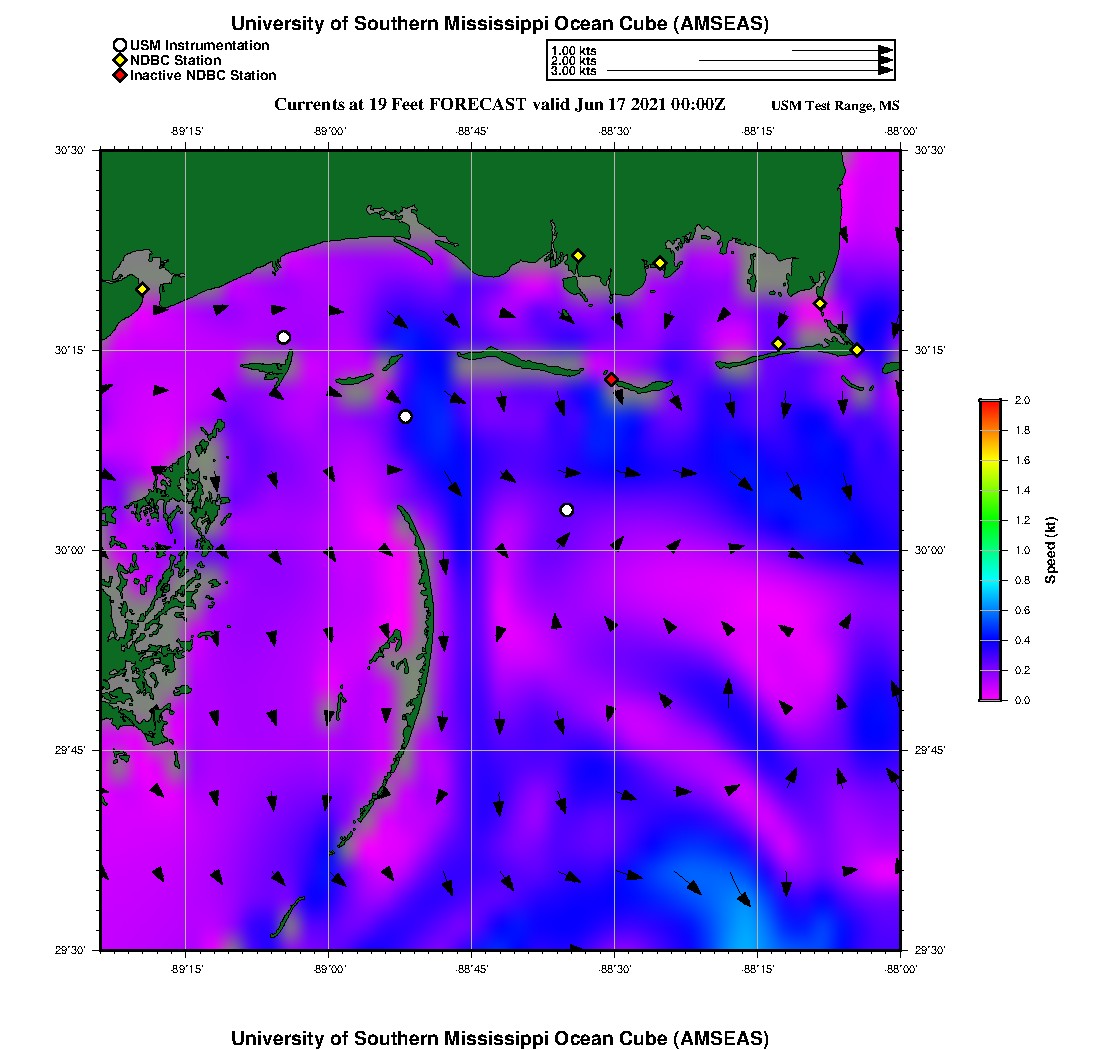Click the 1.00 kts label in arrow scale
The width and height of the screenshot is (1100, 1050).
tap(573, 50)
